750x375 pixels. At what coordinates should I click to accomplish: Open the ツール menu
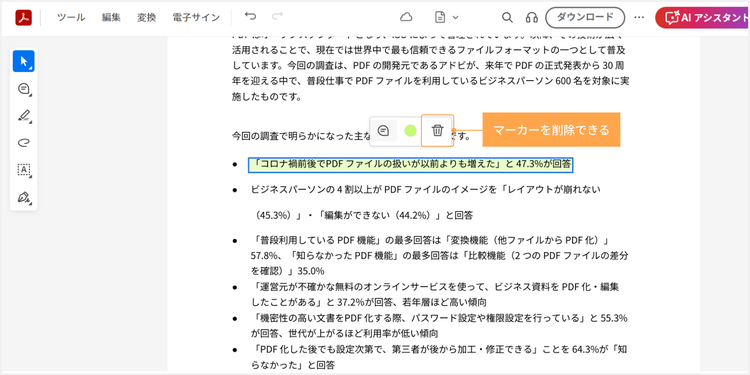pos(71,18)
